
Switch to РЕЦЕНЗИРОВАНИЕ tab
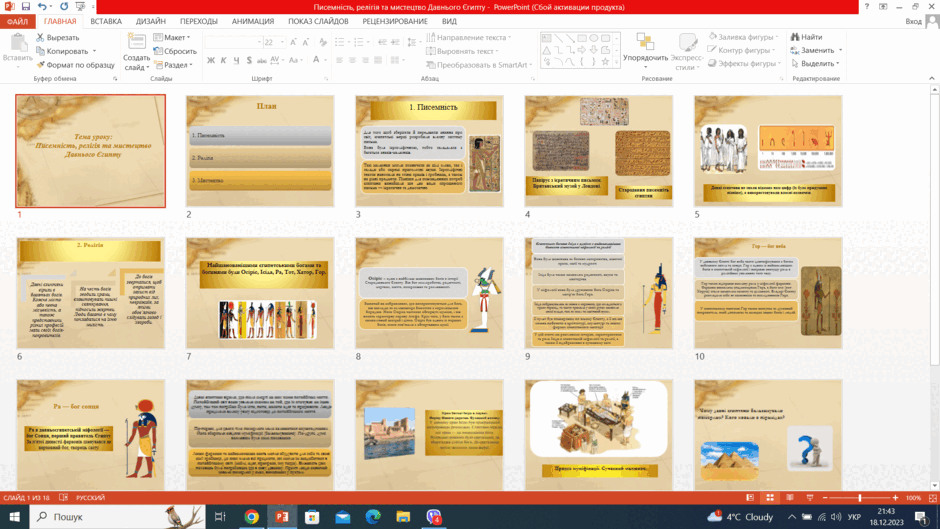click(x=394, y=22)
